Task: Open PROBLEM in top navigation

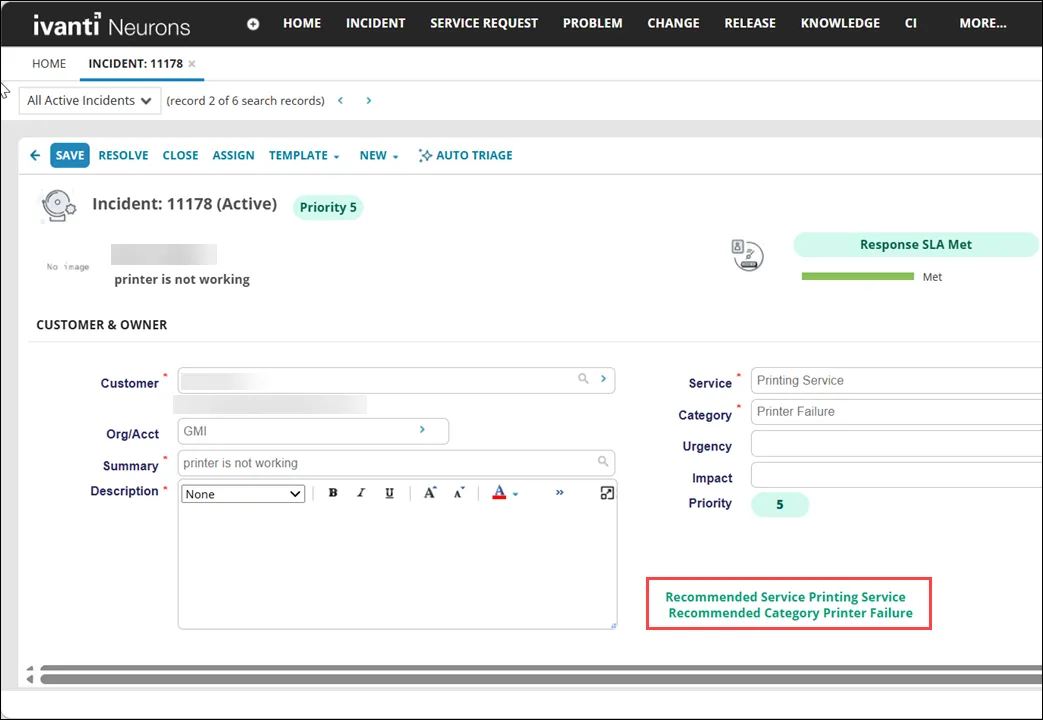Action: (593, 23)
